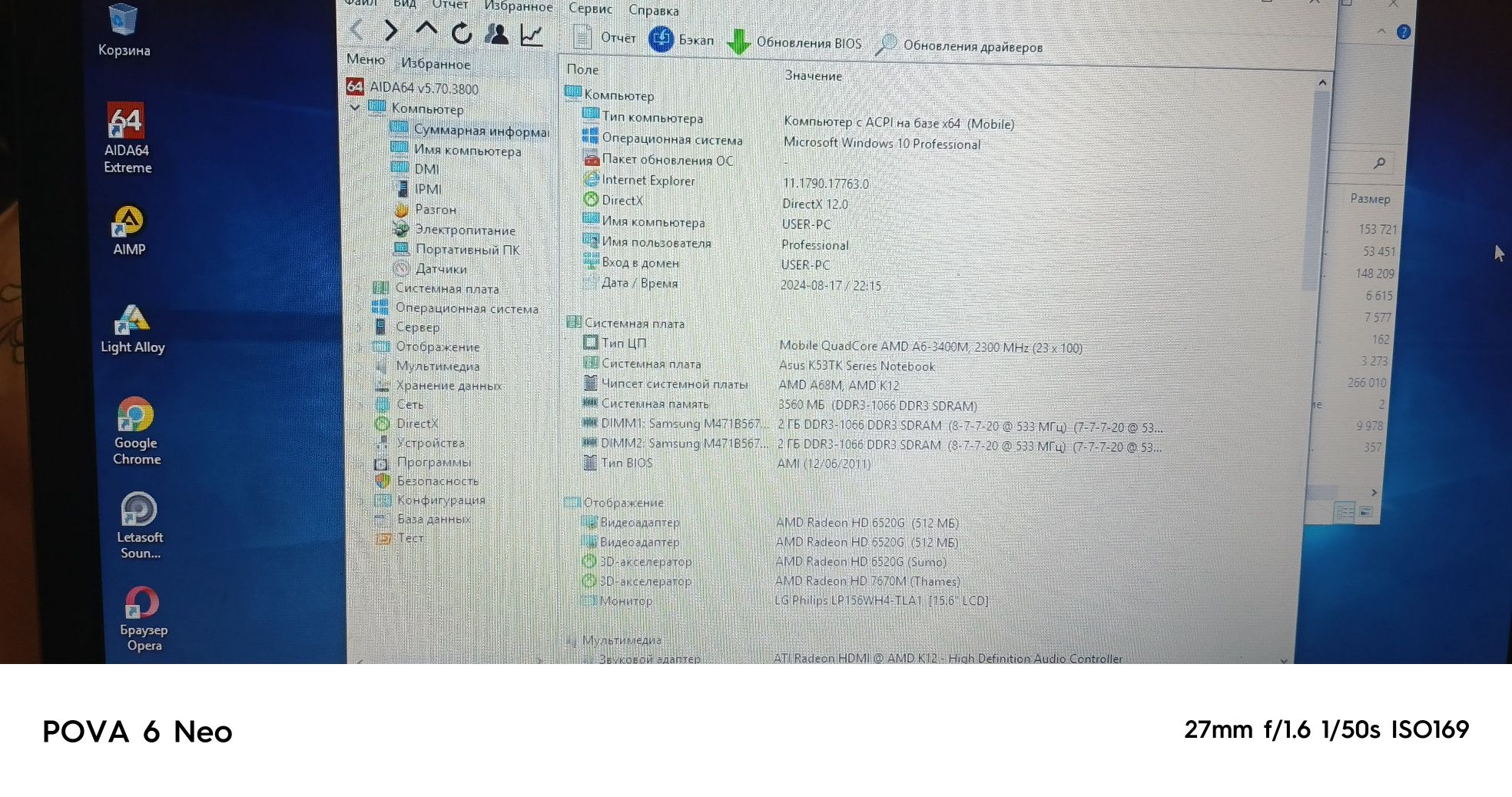
Task: Click the user manager icon
Action: coord(497,34)
